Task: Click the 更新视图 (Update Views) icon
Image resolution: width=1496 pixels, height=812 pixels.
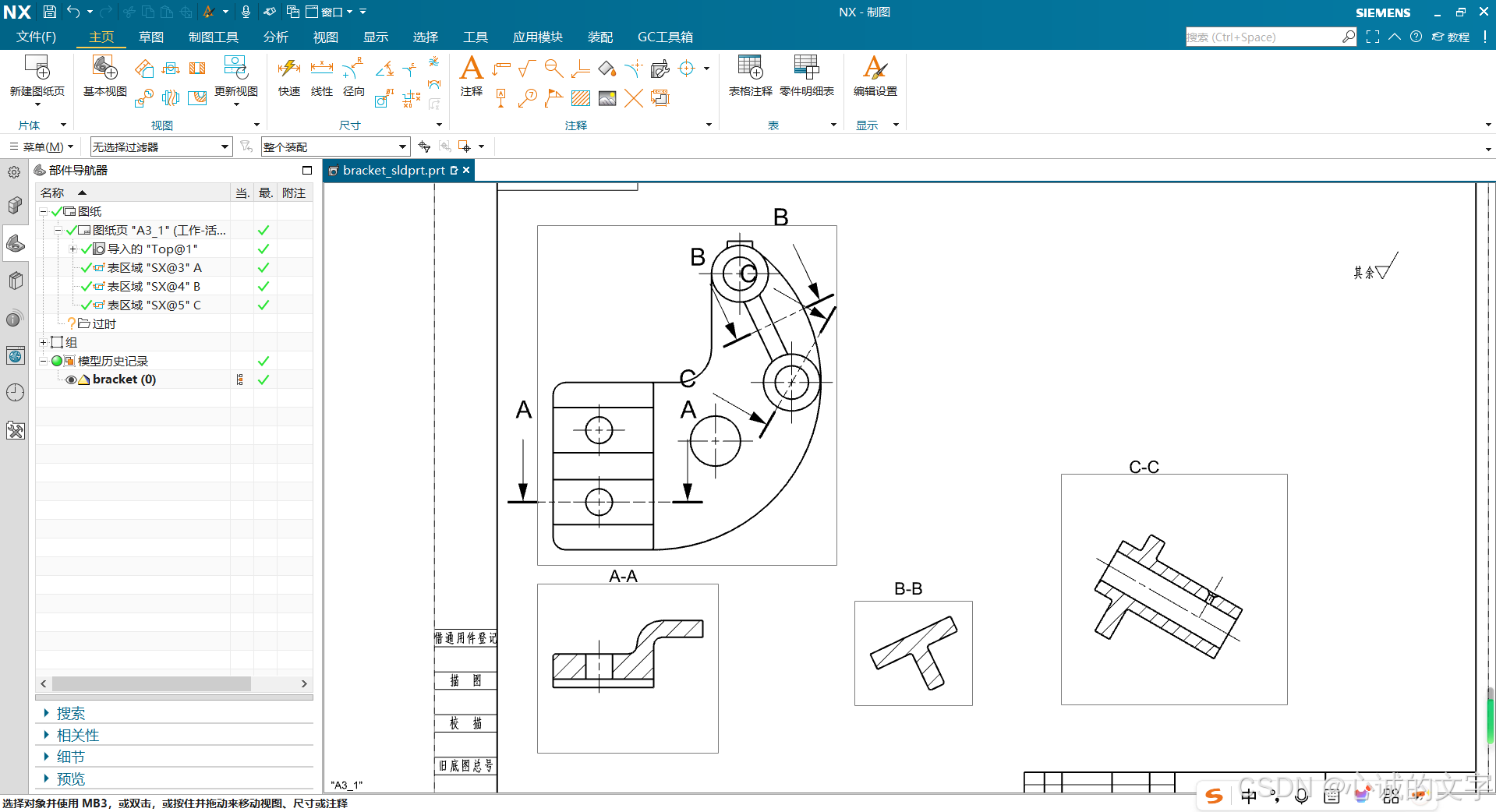Action: pos(235,76)
